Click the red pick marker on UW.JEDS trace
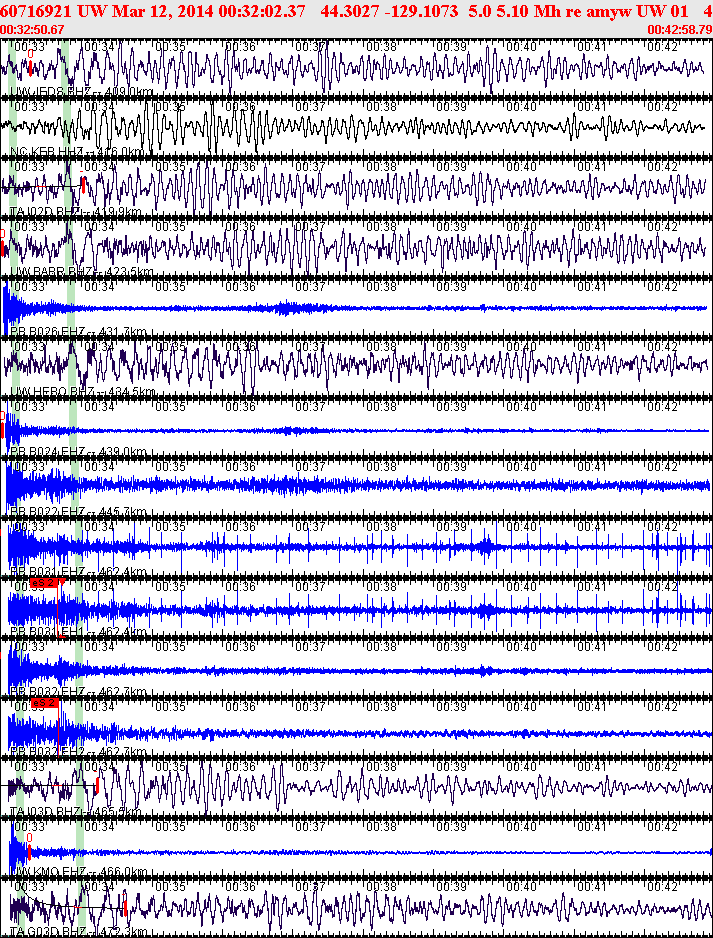The width and height of the screenshot is (713, 938). click(x=30, y=68)
